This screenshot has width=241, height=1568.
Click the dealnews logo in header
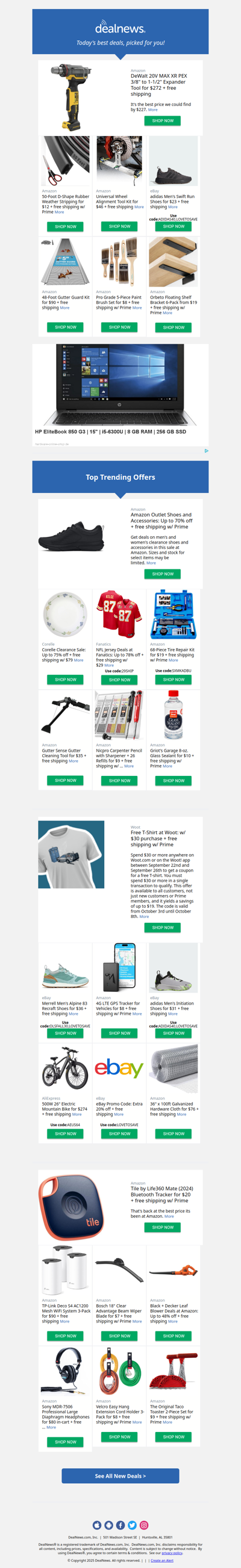click(x=120, y=28)
